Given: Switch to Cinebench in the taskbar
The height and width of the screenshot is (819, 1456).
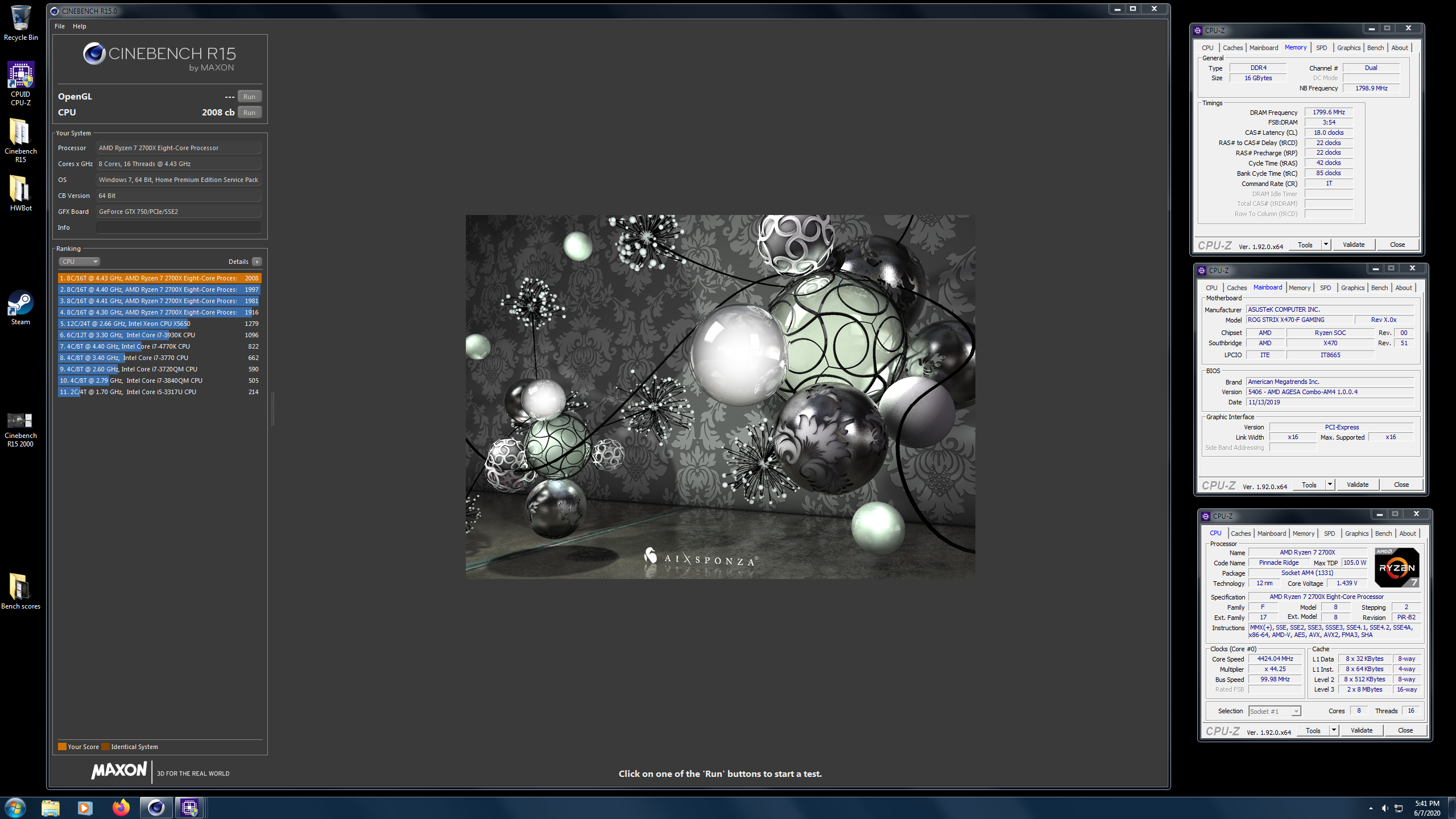Looking at the screenshot, I should [x=156, y=808].
